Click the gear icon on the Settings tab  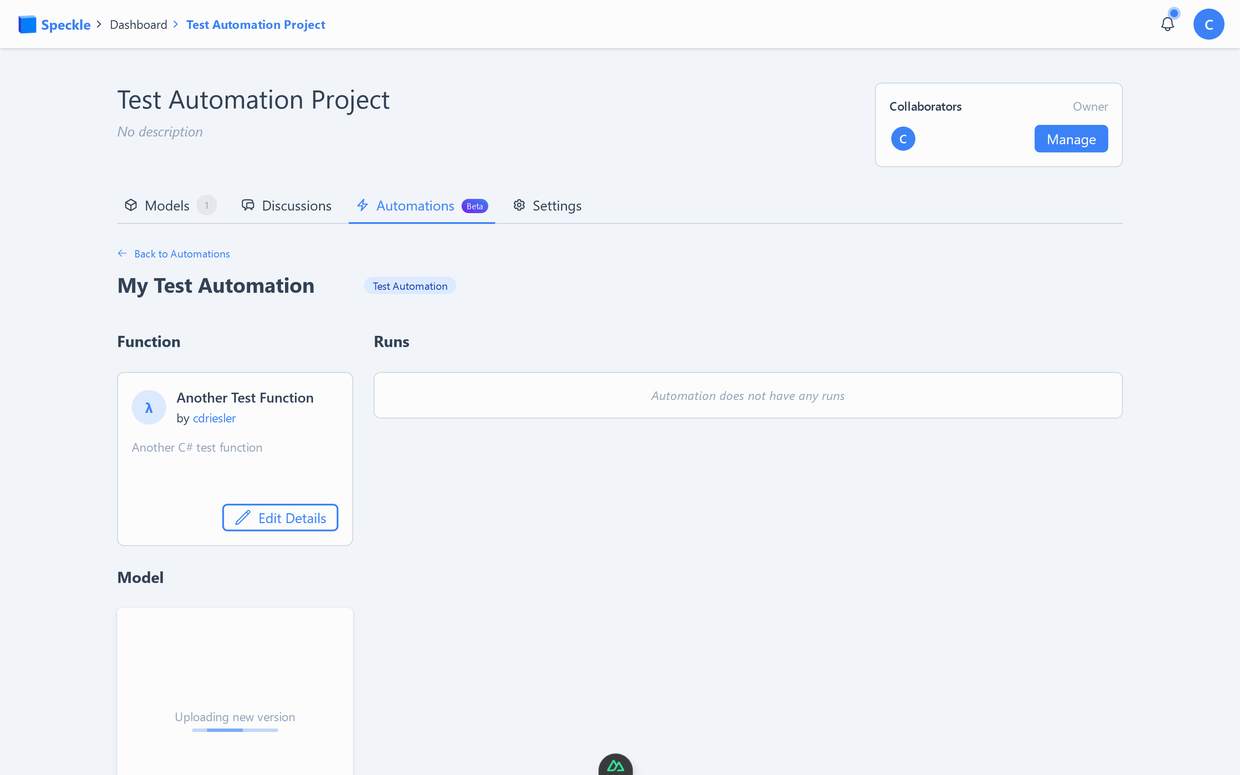click(x=519, y=205)
